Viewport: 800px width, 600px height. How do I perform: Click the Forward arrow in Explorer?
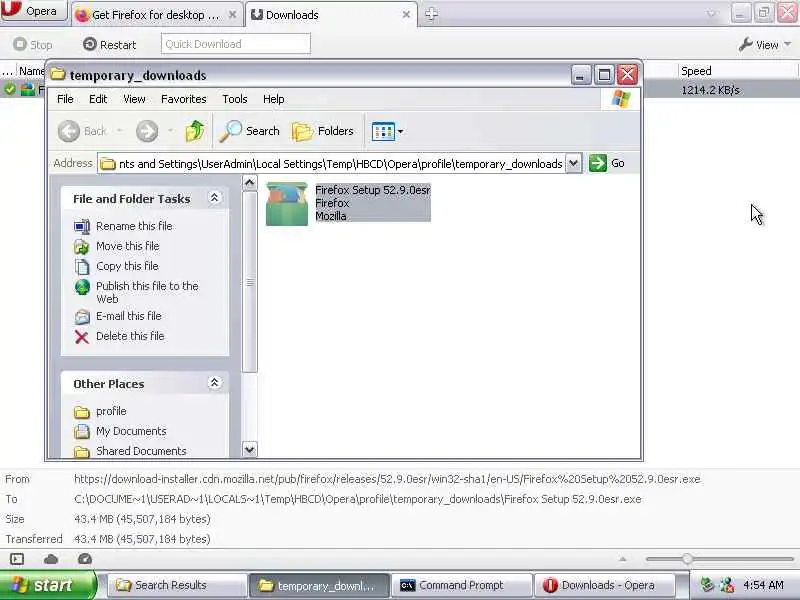pos(147,131)
